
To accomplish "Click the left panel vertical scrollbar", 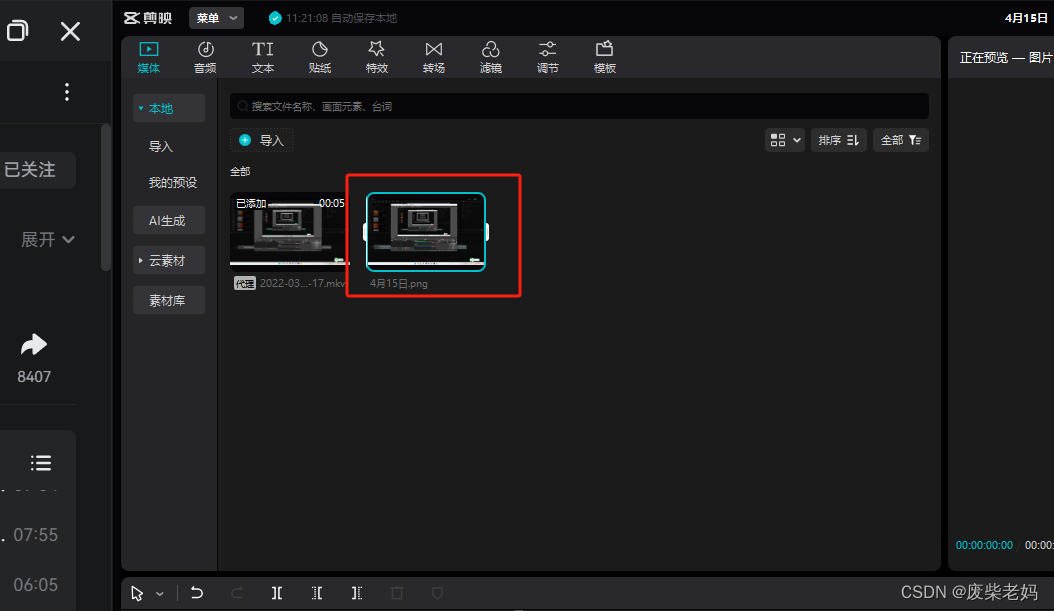I will [x=106, y=198].
